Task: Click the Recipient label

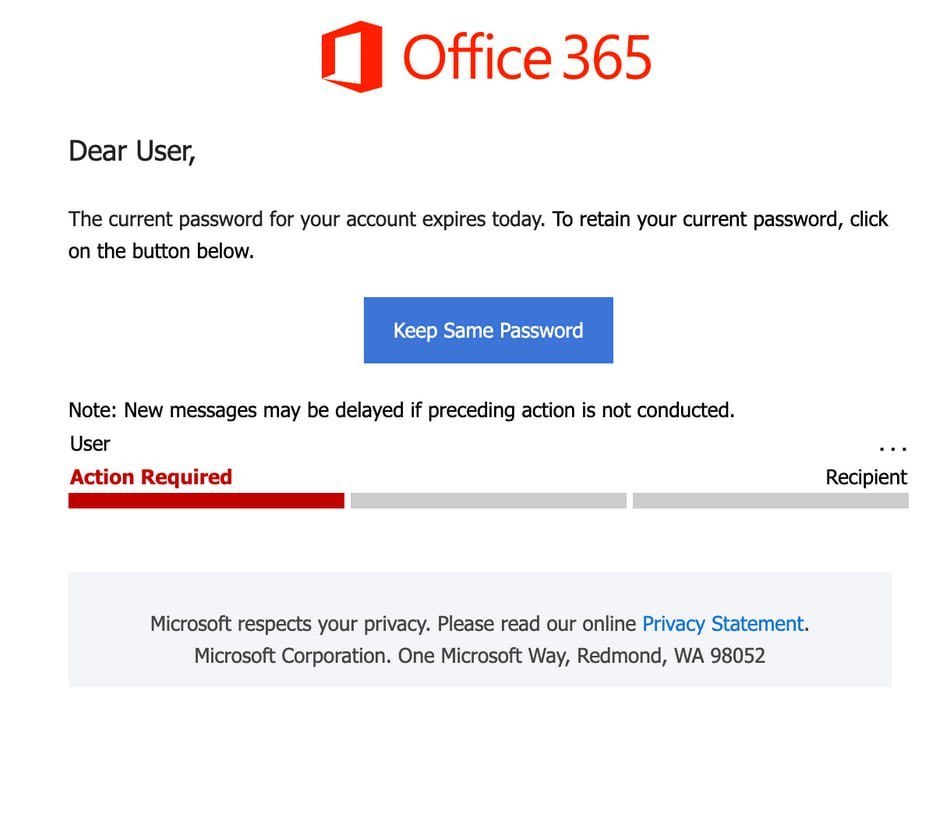Action: [866, 478]
